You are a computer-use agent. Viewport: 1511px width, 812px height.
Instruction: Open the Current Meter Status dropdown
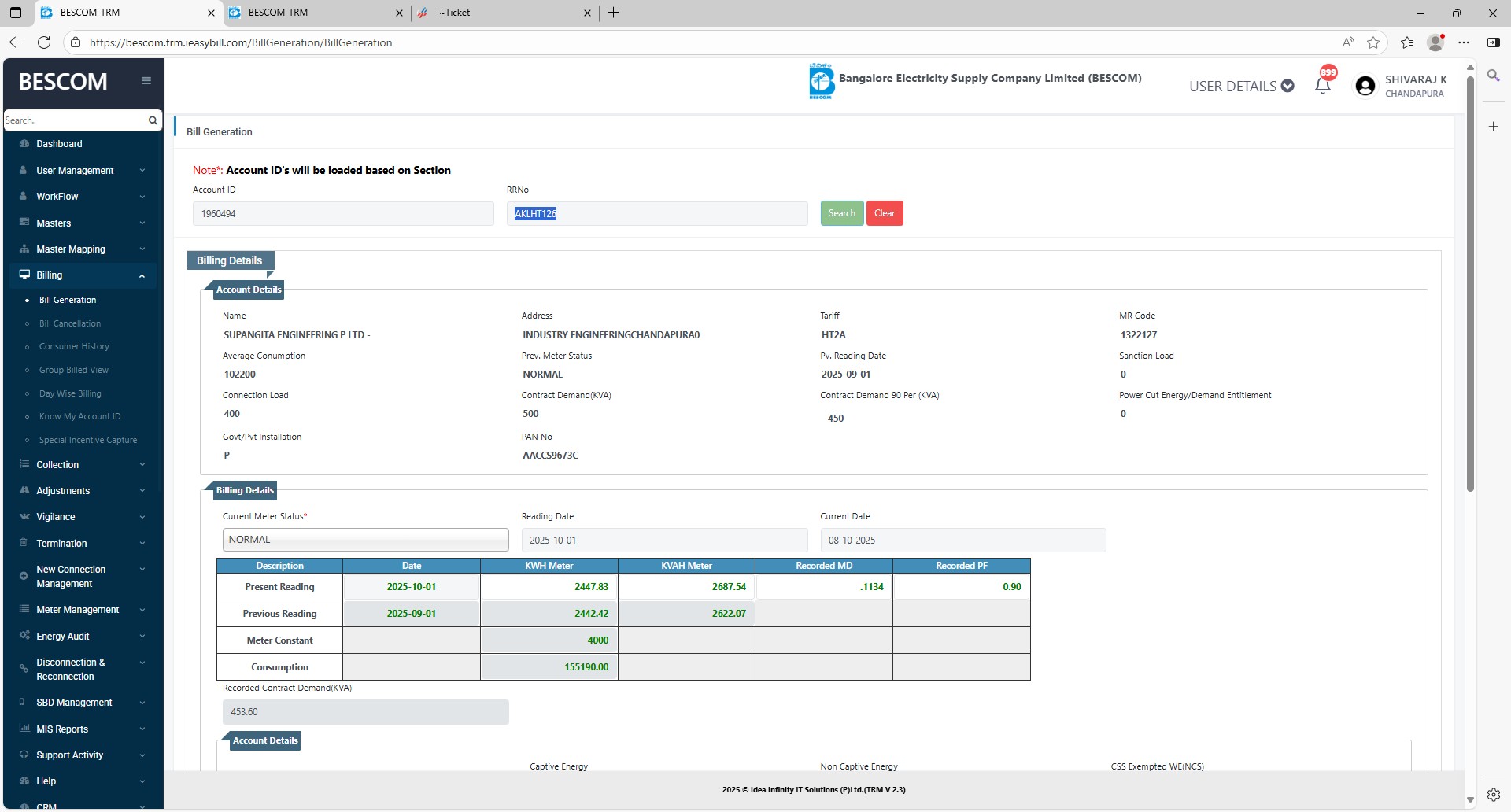(365, 540)
